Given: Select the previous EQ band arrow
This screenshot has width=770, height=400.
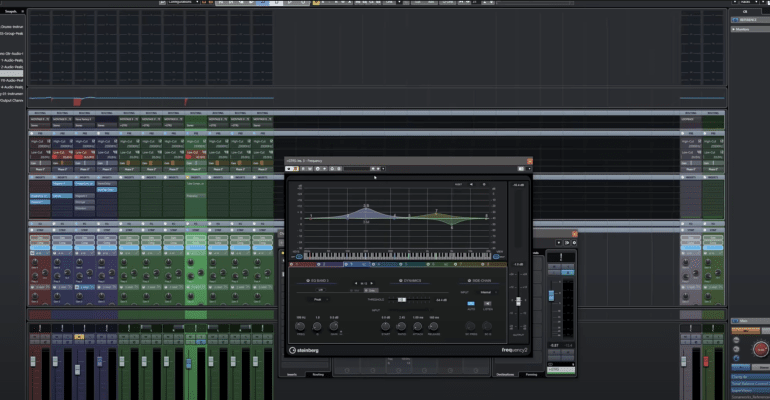Looking at the screenshot, I should pos(357,283).
